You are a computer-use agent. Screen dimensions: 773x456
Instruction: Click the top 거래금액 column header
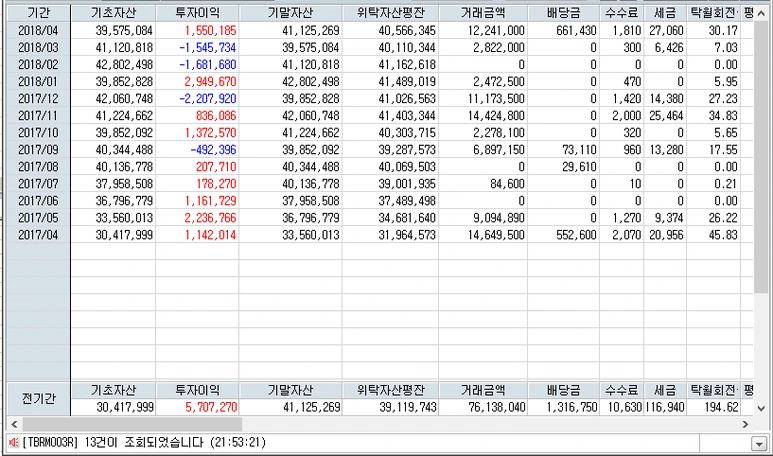(483, 13)
